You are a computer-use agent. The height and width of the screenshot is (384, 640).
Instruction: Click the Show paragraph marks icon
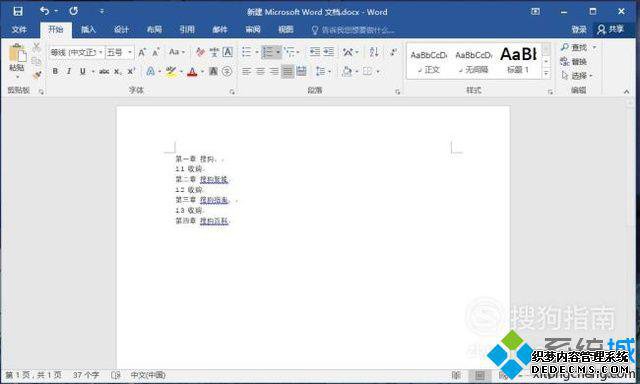coord(394,52)
